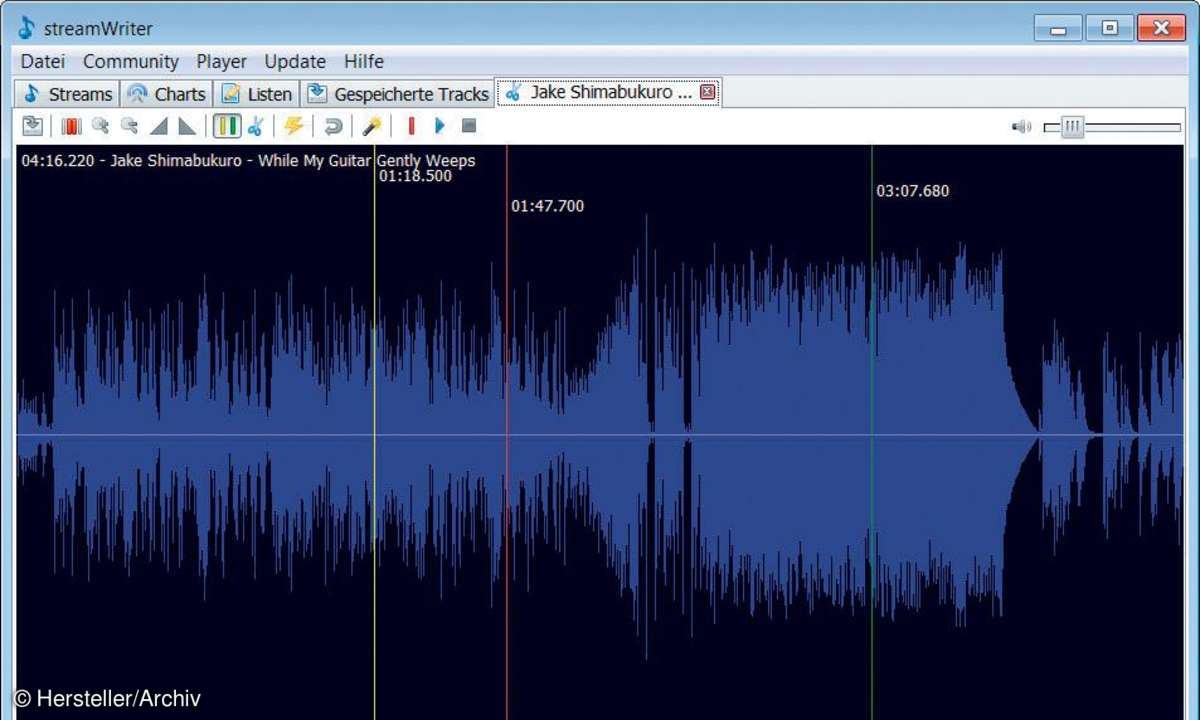
Task: Apply the fade-in triangle tool
Action: pyautogui.click(x=158, y=126)
